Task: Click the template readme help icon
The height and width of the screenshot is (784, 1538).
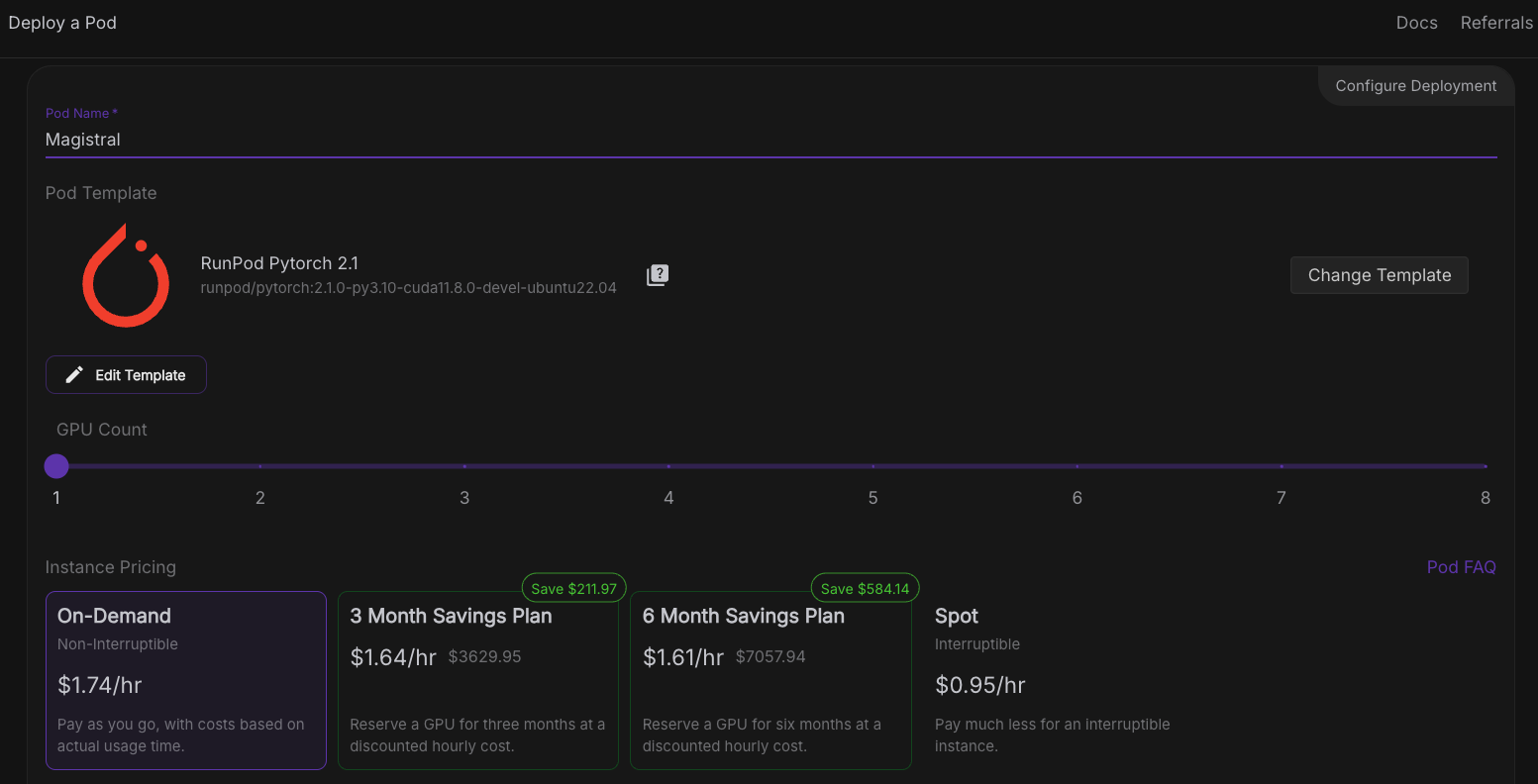Action: click(x=658, y=275)
